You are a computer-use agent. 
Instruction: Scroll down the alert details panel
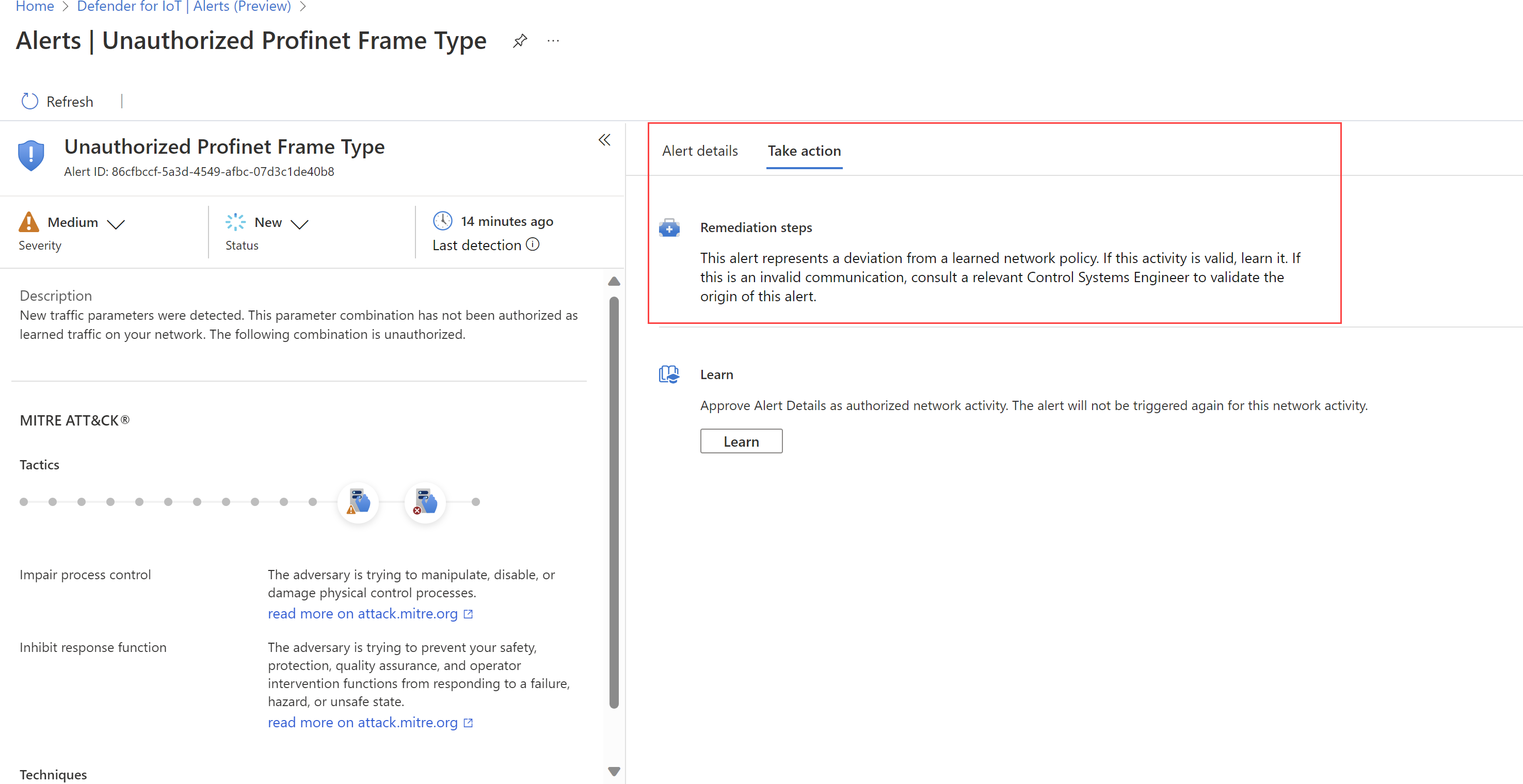pyautogui.click(x=613, y=771)
